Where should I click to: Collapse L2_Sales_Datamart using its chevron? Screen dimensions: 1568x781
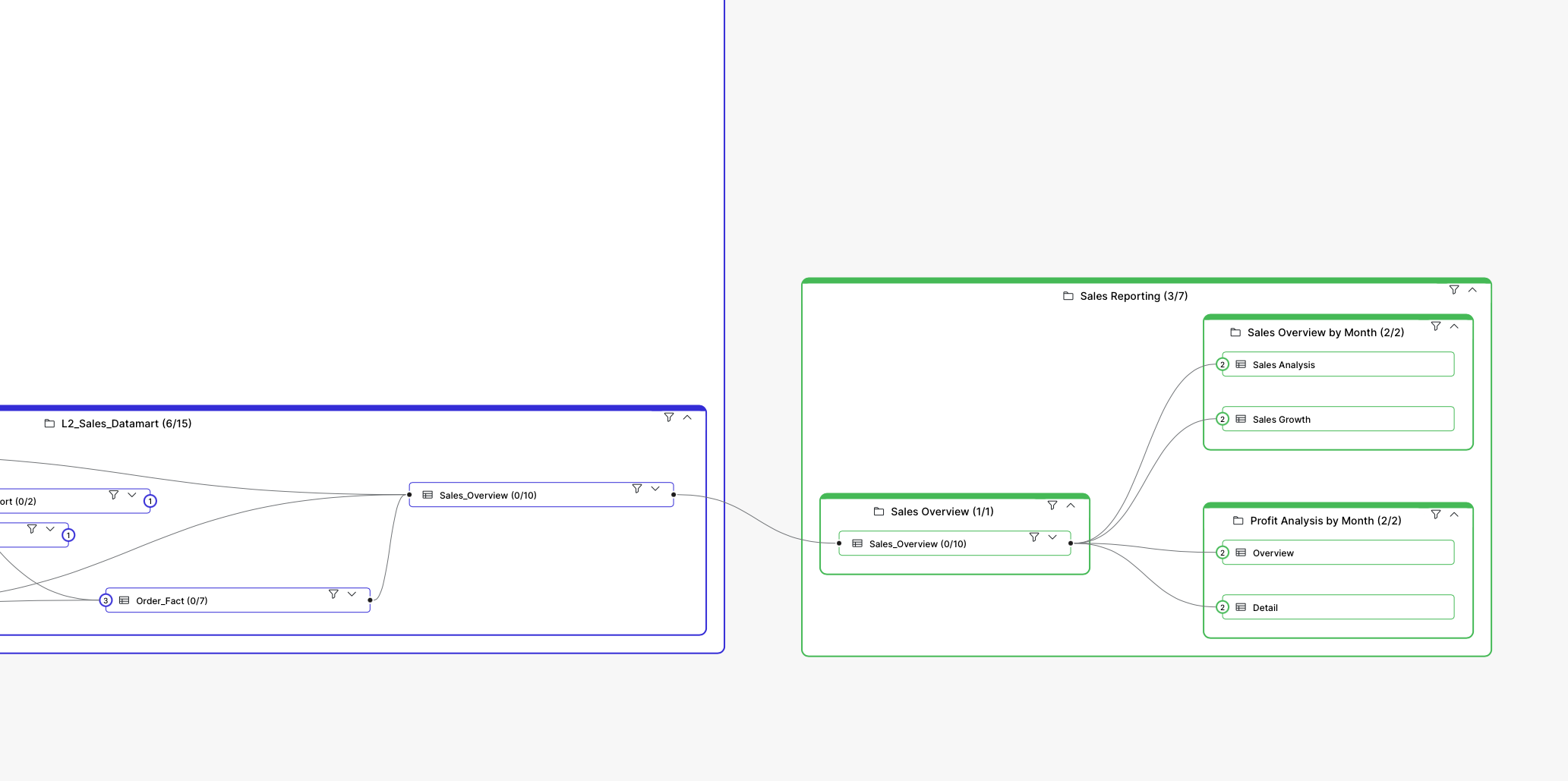click(687, 417)
